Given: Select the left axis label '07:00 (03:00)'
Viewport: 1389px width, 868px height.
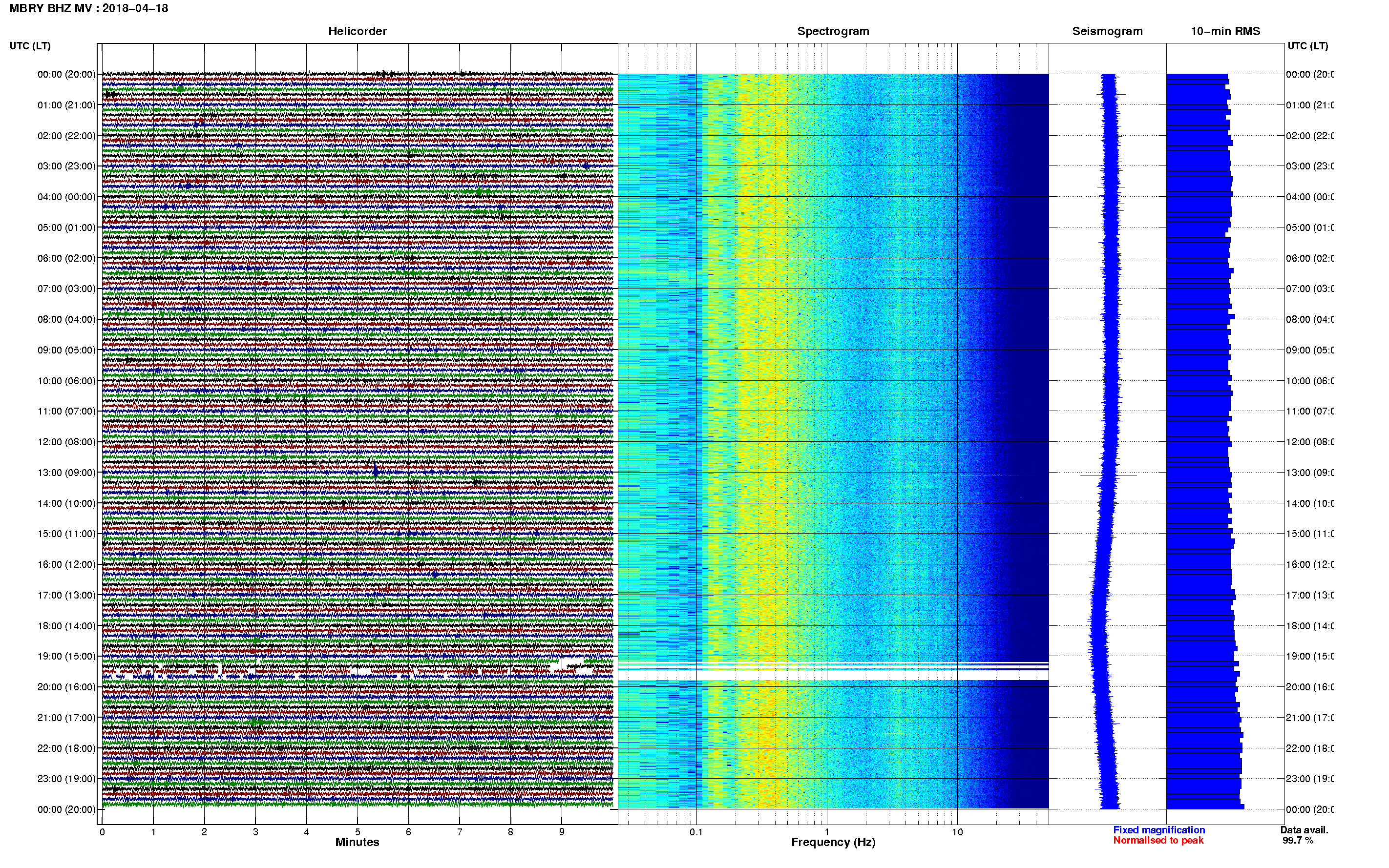Looking at the screenshot, I should [x=66, y=289].
